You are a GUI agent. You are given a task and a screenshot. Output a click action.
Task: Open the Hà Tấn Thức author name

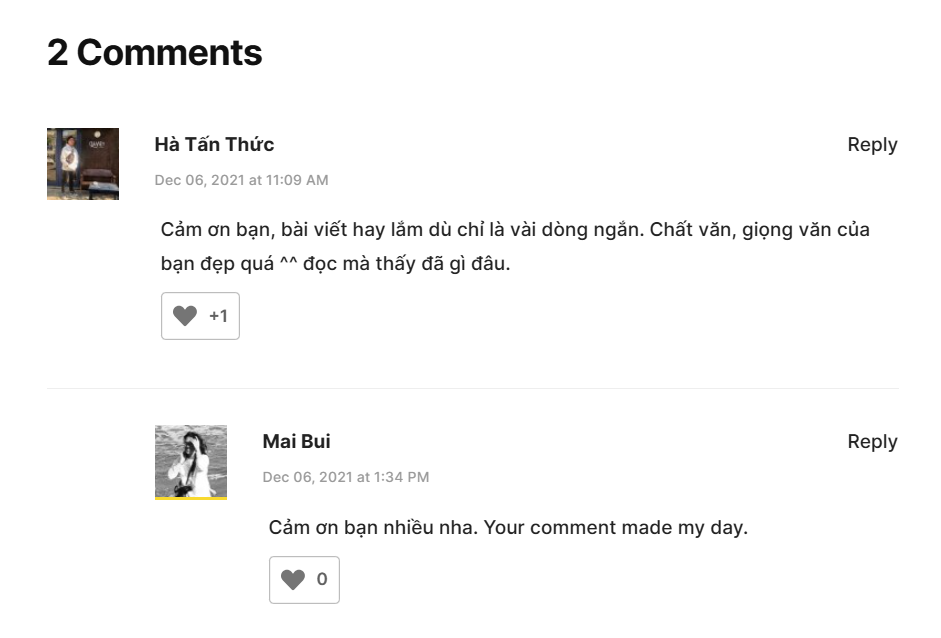214,144
